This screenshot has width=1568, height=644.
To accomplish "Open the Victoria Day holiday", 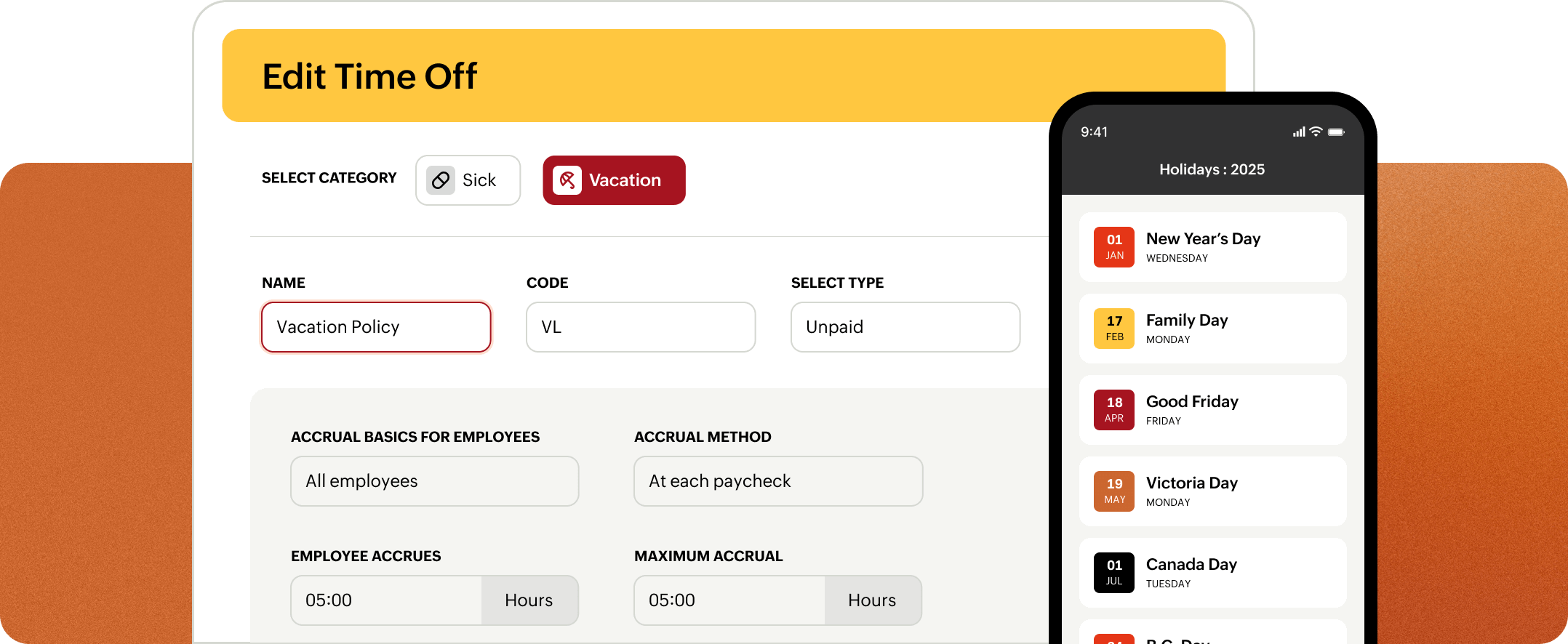I will (x=1213, y=491).
